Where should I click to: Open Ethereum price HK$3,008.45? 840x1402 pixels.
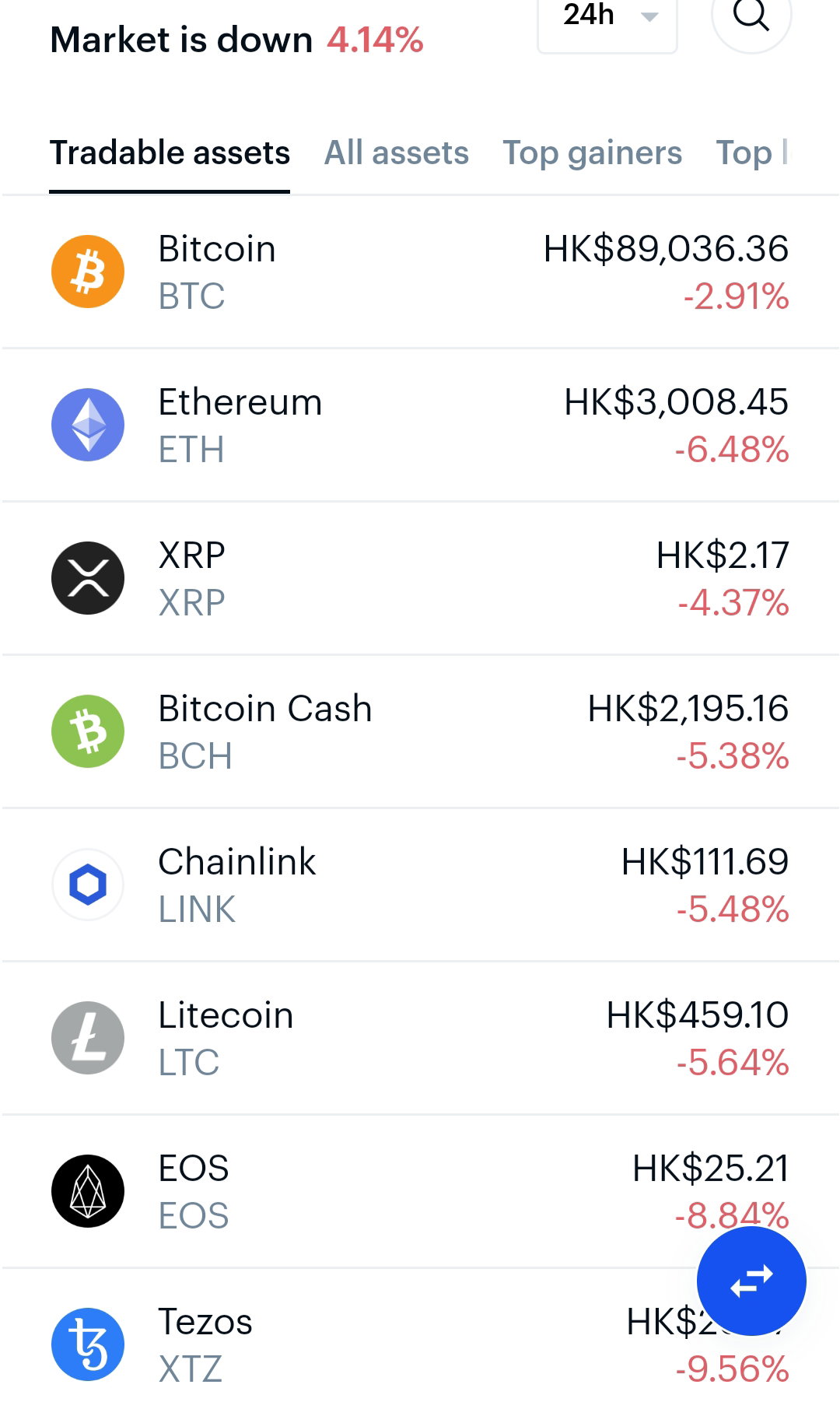click(x=676, y=402)
